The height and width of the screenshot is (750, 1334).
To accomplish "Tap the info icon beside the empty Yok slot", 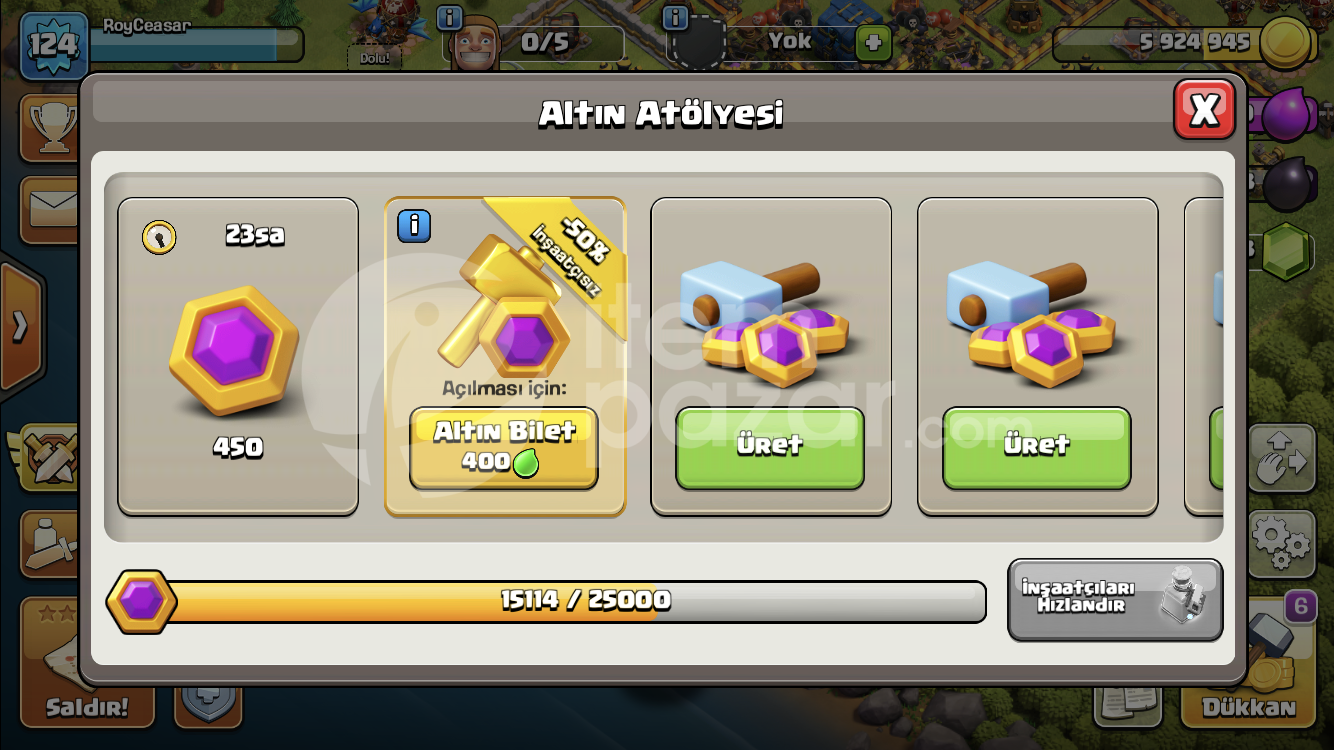I will (x=676, y=18).
